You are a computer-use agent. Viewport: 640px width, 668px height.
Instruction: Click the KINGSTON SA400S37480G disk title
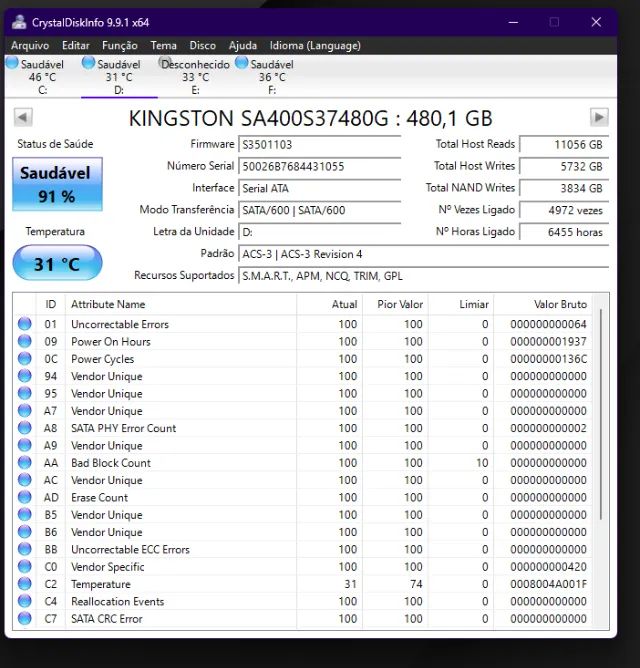(311, 118)
